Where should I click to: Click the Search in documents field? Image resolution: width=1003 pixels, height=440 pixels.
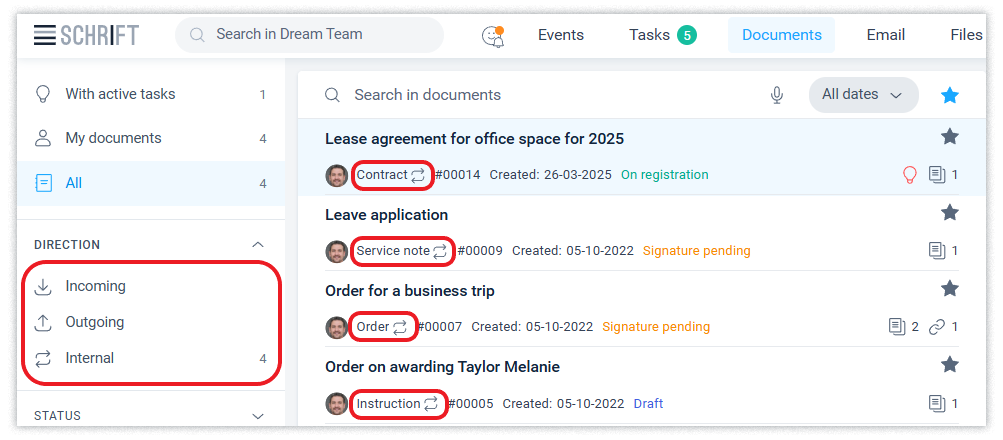(x=540, y=95)
